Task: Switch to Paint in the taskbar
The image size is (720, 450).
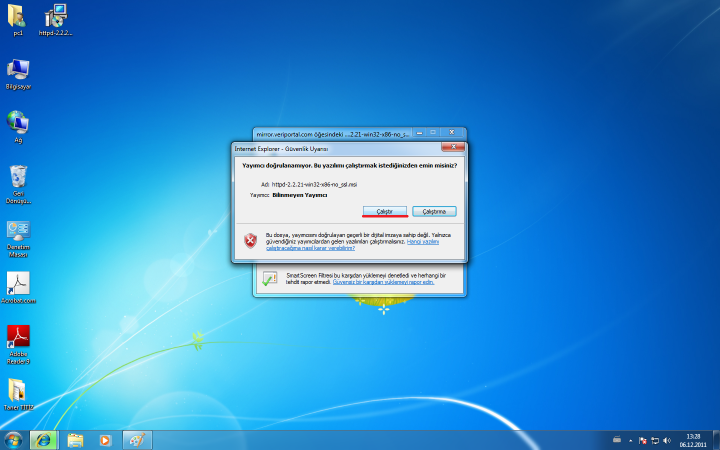Action: (137, 440)
